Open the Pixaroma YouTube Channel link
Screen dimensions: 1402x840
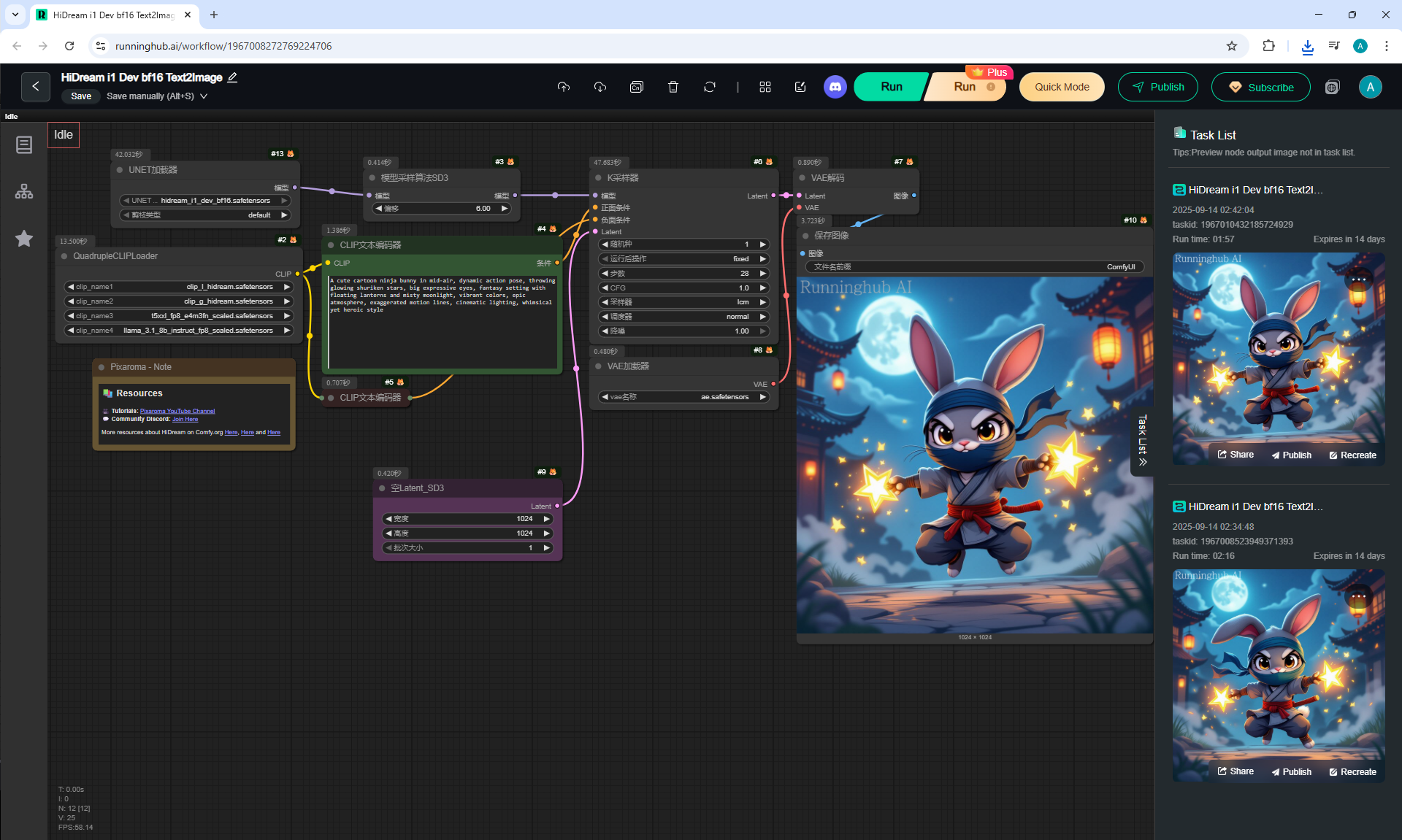click(x=177, y=411)
